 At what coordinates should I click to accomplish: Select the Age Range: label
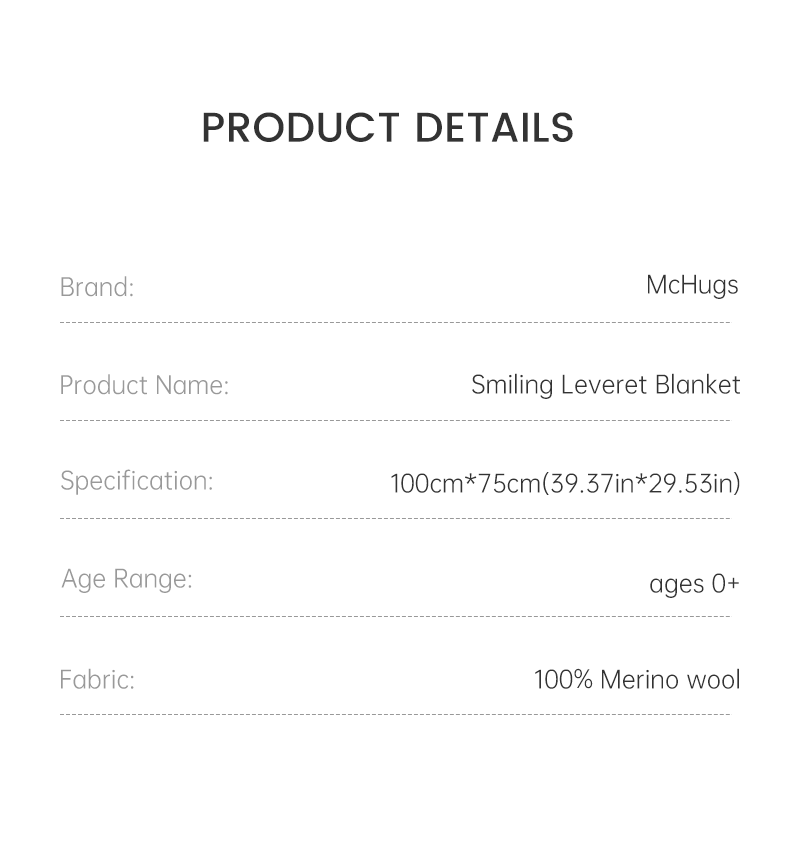click(x=127, y=579)
